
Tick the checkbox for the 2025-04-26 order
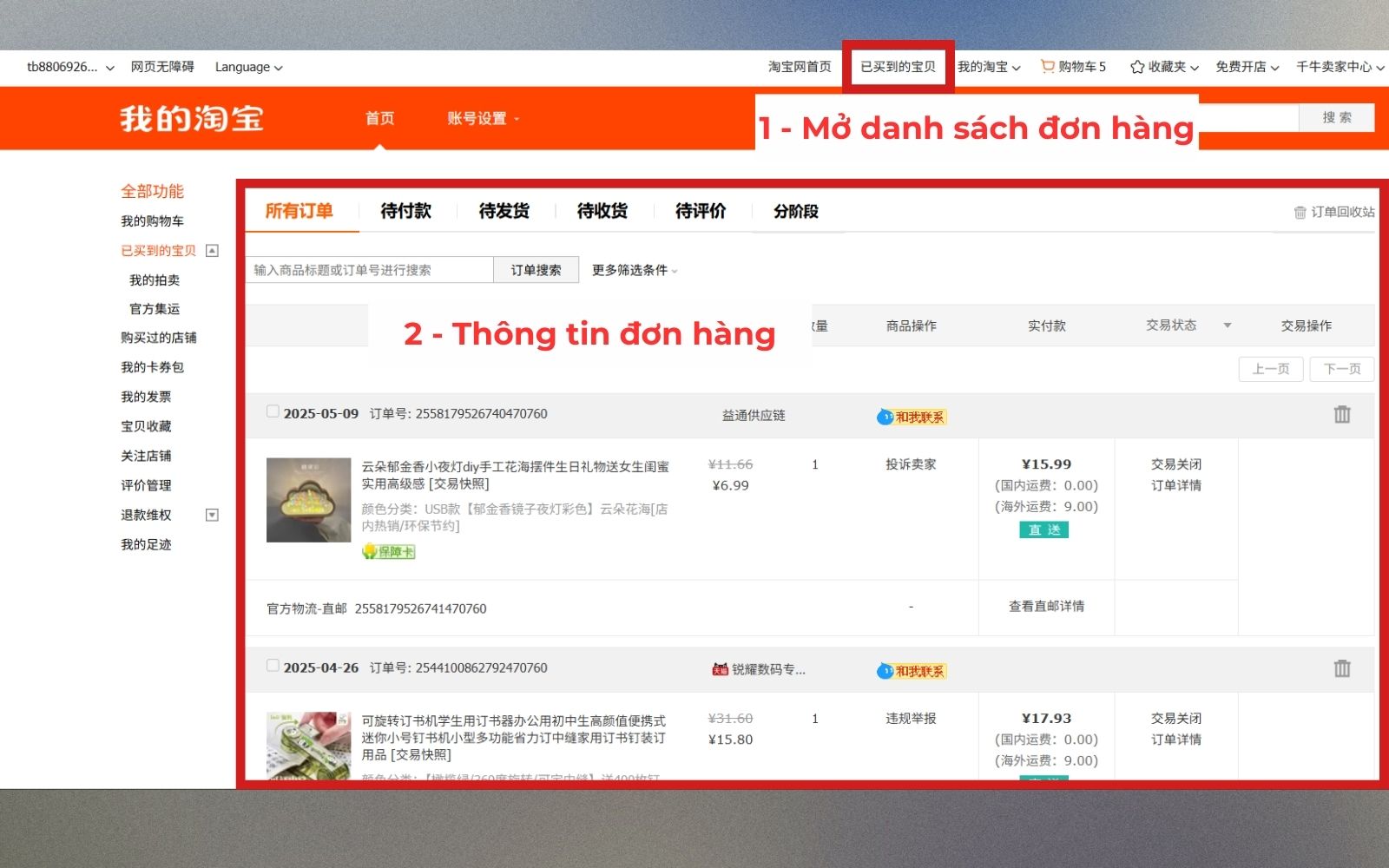273,666
